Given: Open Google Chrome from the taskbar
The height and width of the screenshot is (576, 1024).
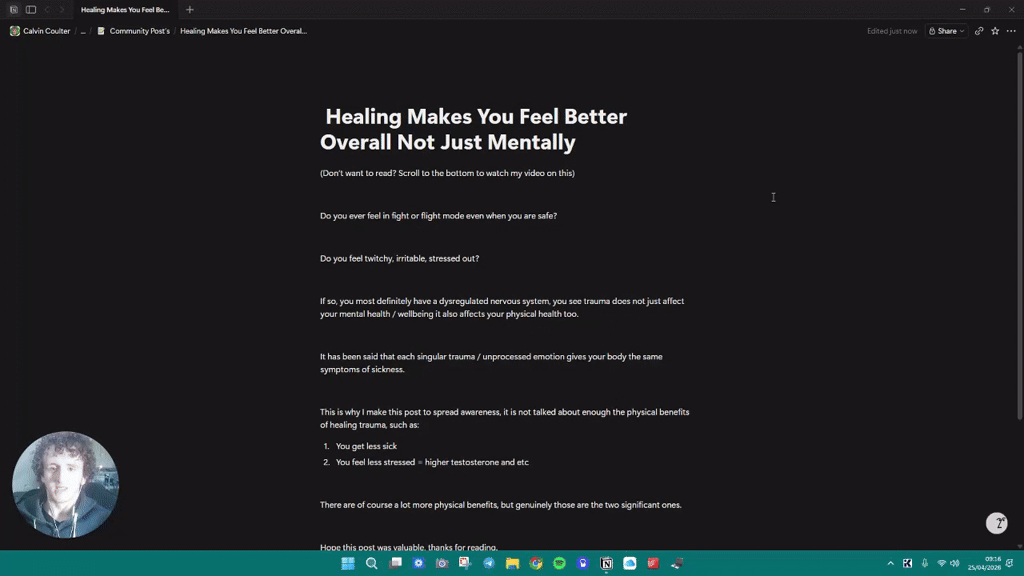Looking at the screenshot, I should click(536, 564).
